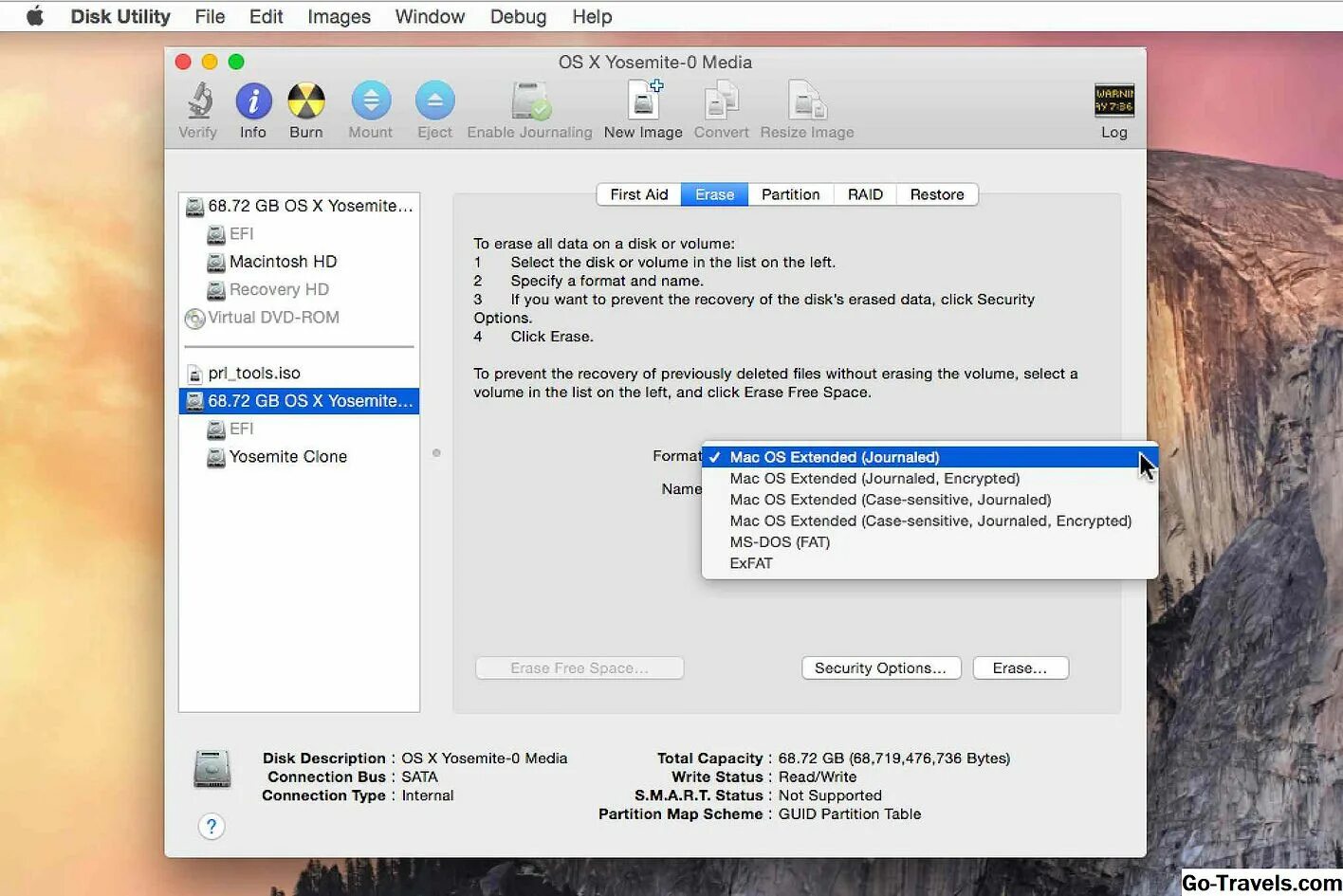
Task: Open the Edit menu
Action: coord(267,16)
